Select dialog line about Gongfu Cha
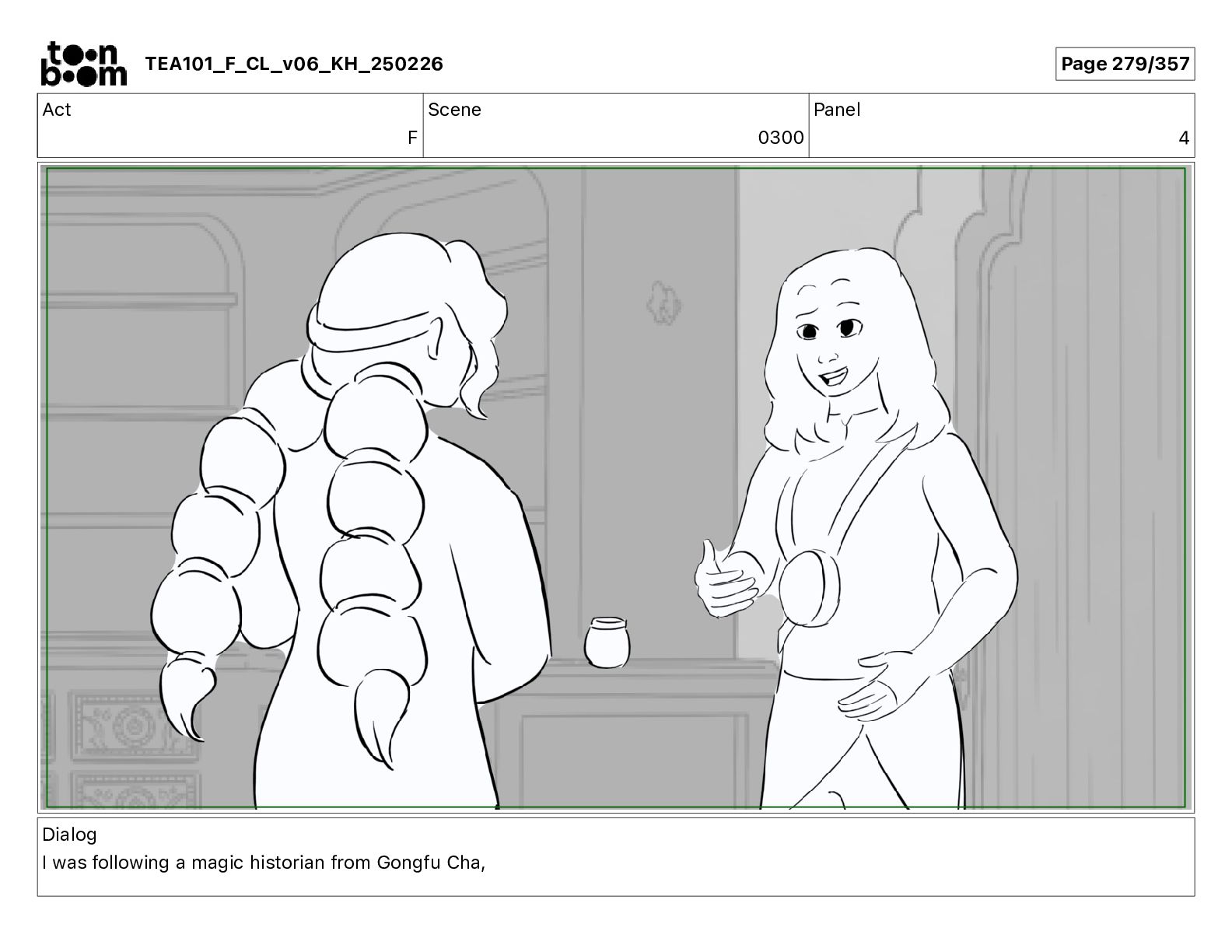 pos(264,863)
